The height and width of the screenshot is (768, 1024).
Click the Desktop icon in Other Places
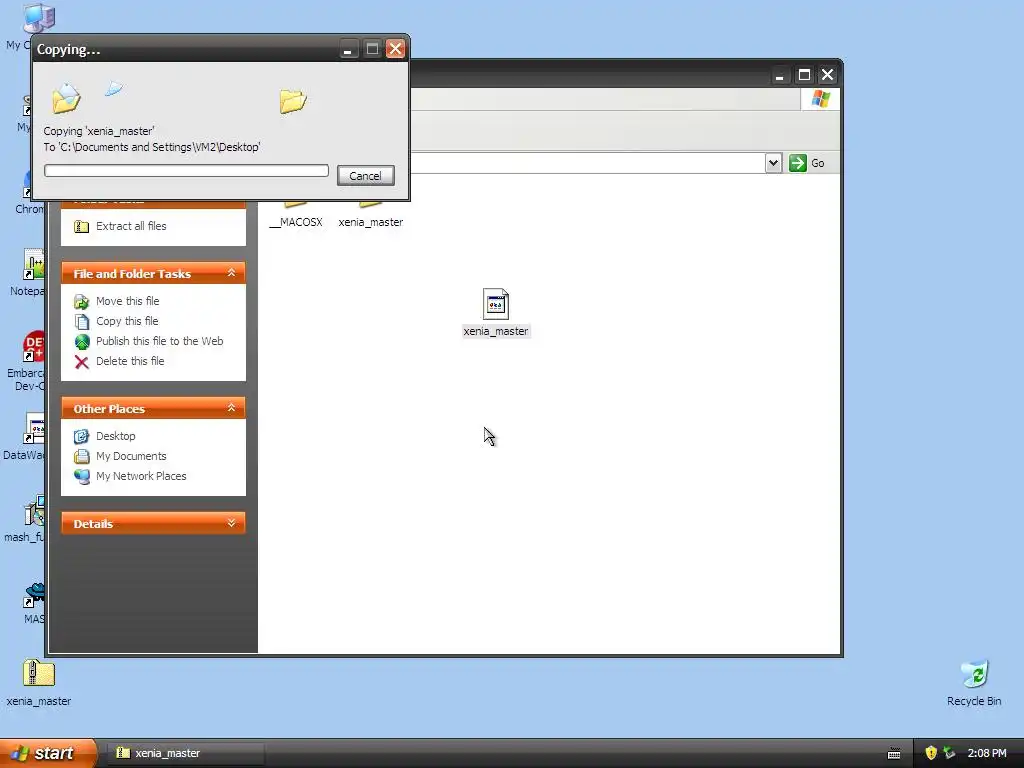pos(82,436)
